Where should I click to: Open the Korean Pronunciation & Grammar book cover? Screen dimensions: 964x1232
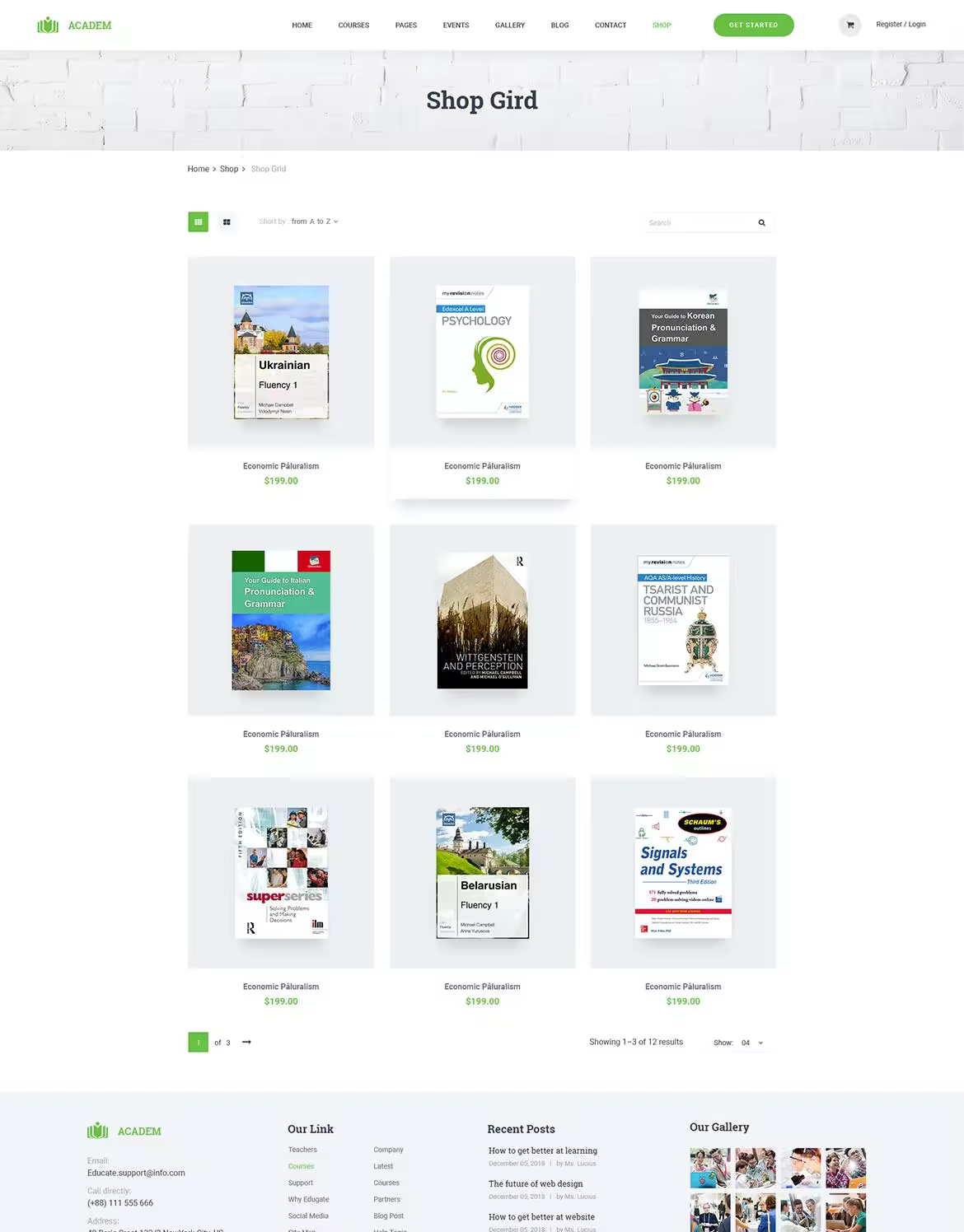[683, 352]
